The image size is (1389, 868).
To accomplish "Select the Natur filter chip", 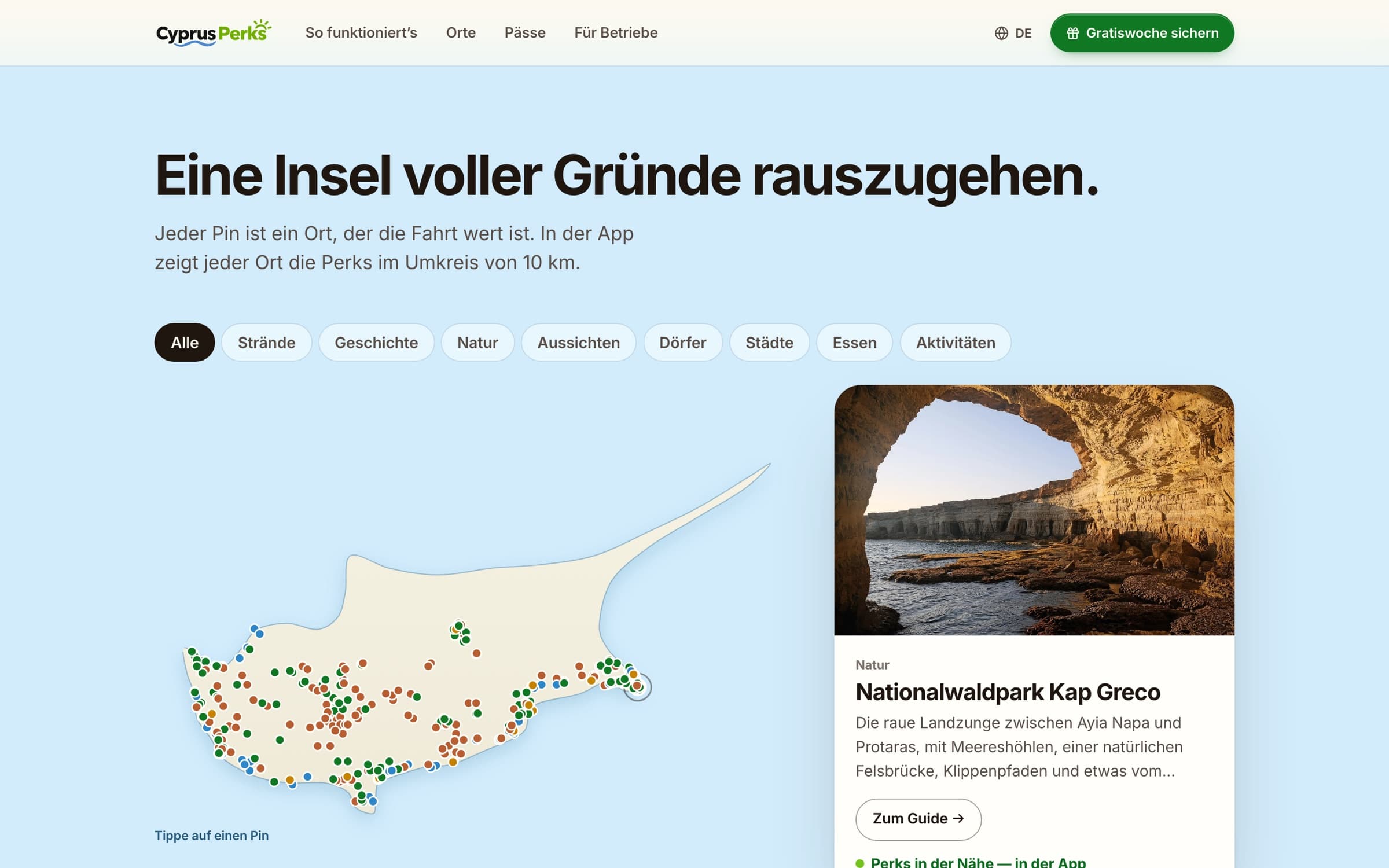I will [477, 343].
